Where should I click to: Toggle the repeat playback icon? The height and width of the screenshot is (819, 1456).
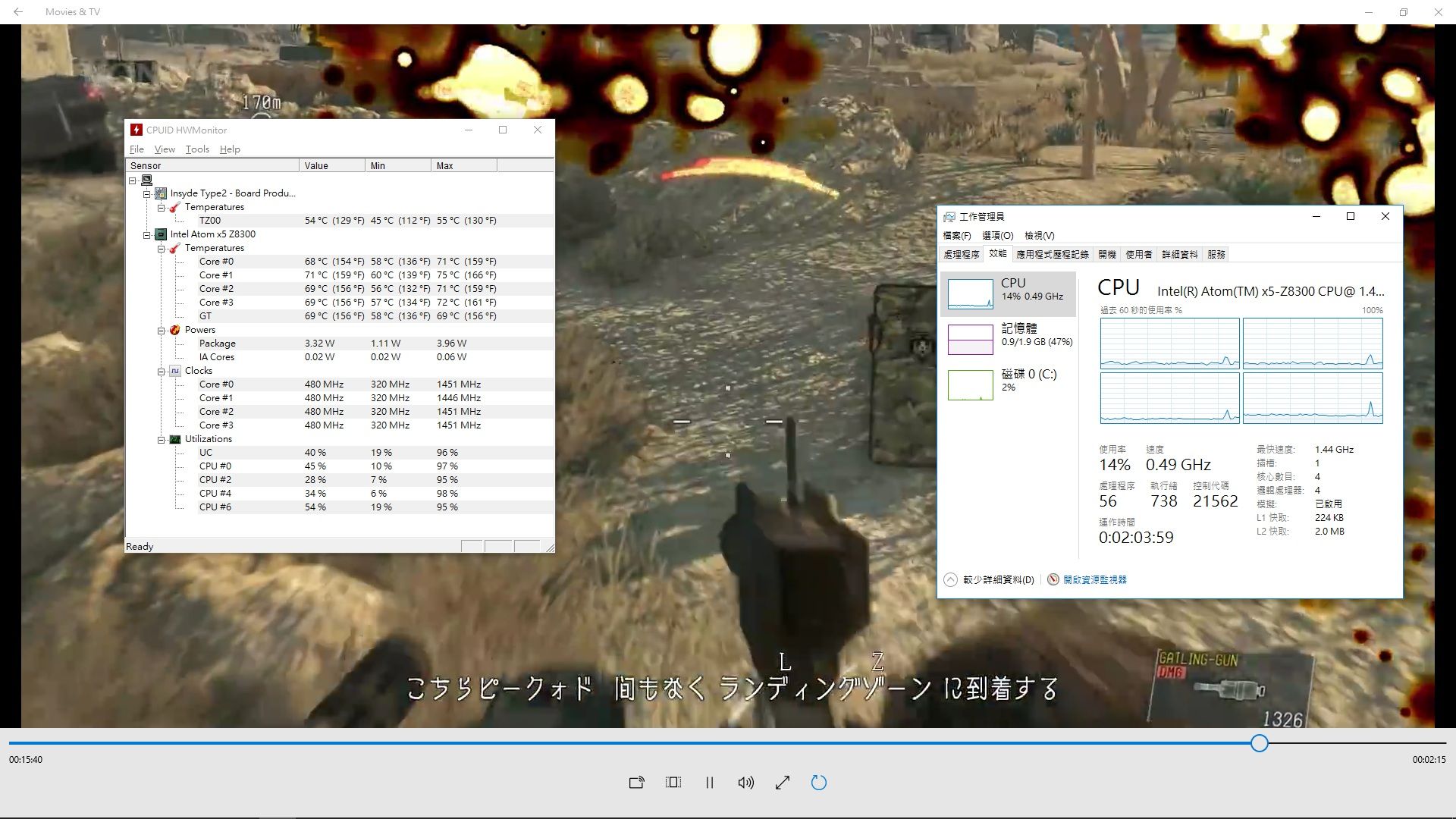tap(818, 783)
